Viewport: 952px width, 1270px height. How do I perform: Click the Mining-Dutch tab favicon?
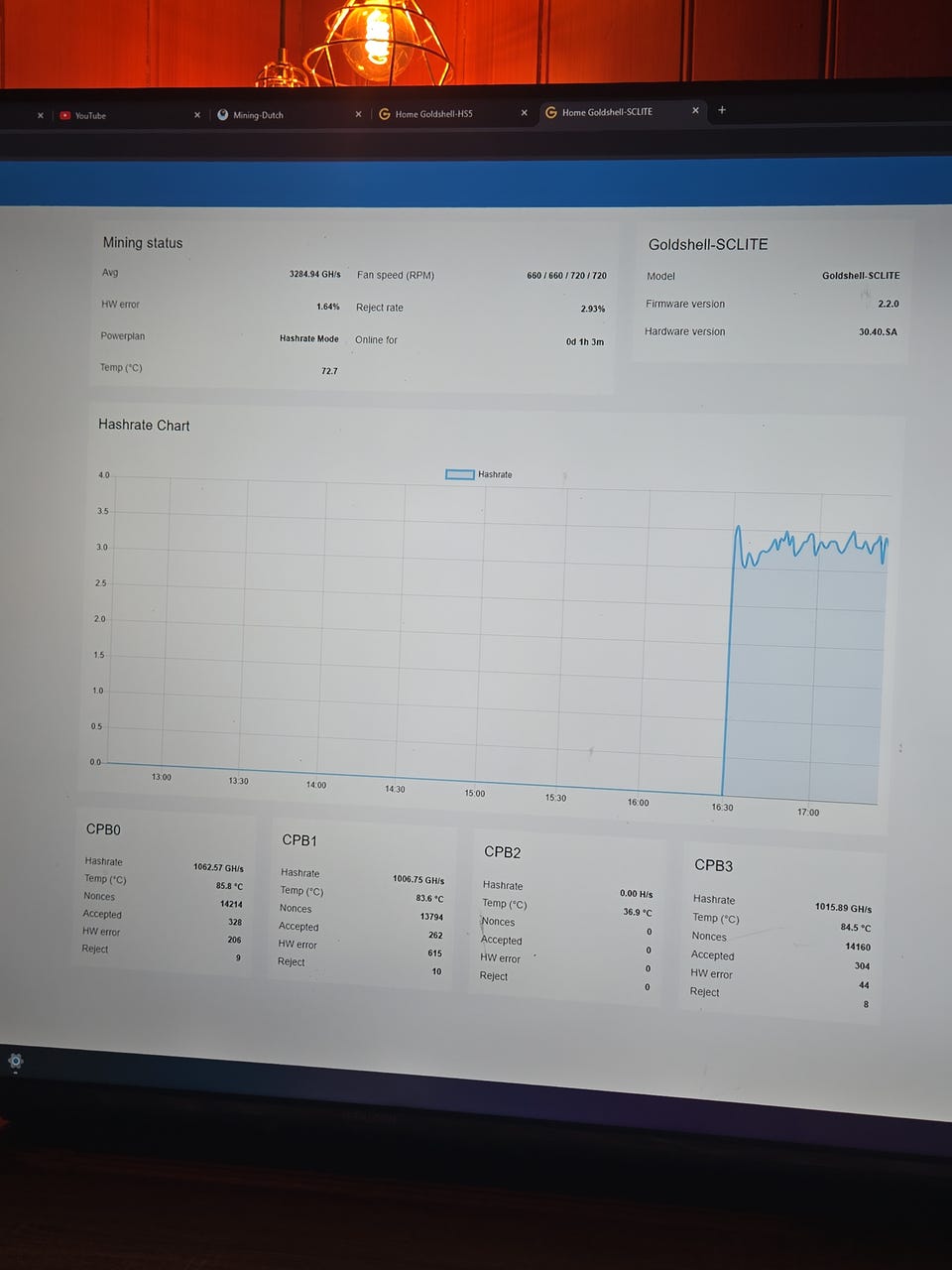(223, 114)
